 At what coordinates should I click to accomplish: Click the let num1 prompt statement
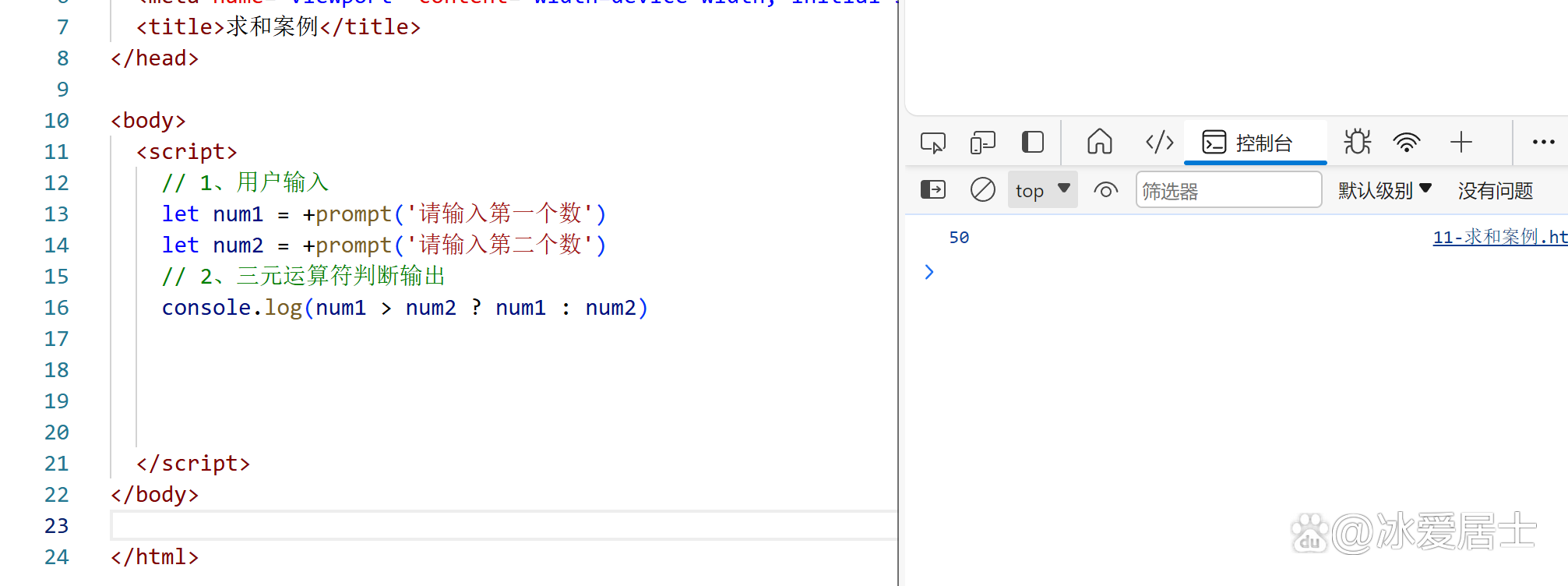pos(384,214)
